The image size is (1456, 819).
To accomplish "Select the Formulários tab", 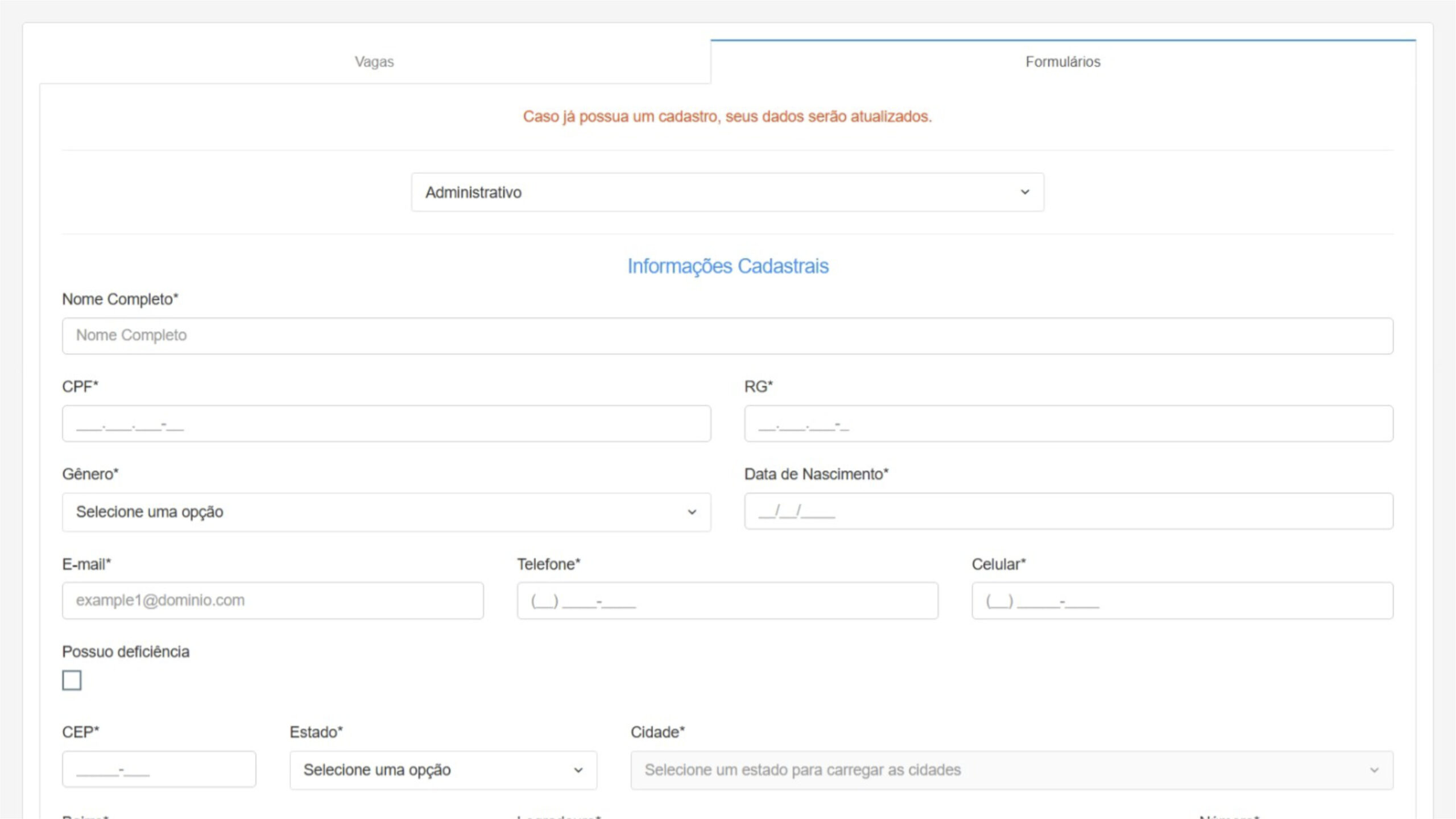I will click(x=1062, y=61).
